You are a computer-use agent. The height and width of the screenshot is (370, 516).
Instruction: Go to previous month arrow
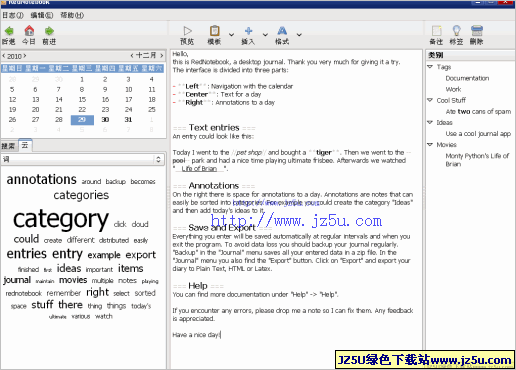point(132,55)
